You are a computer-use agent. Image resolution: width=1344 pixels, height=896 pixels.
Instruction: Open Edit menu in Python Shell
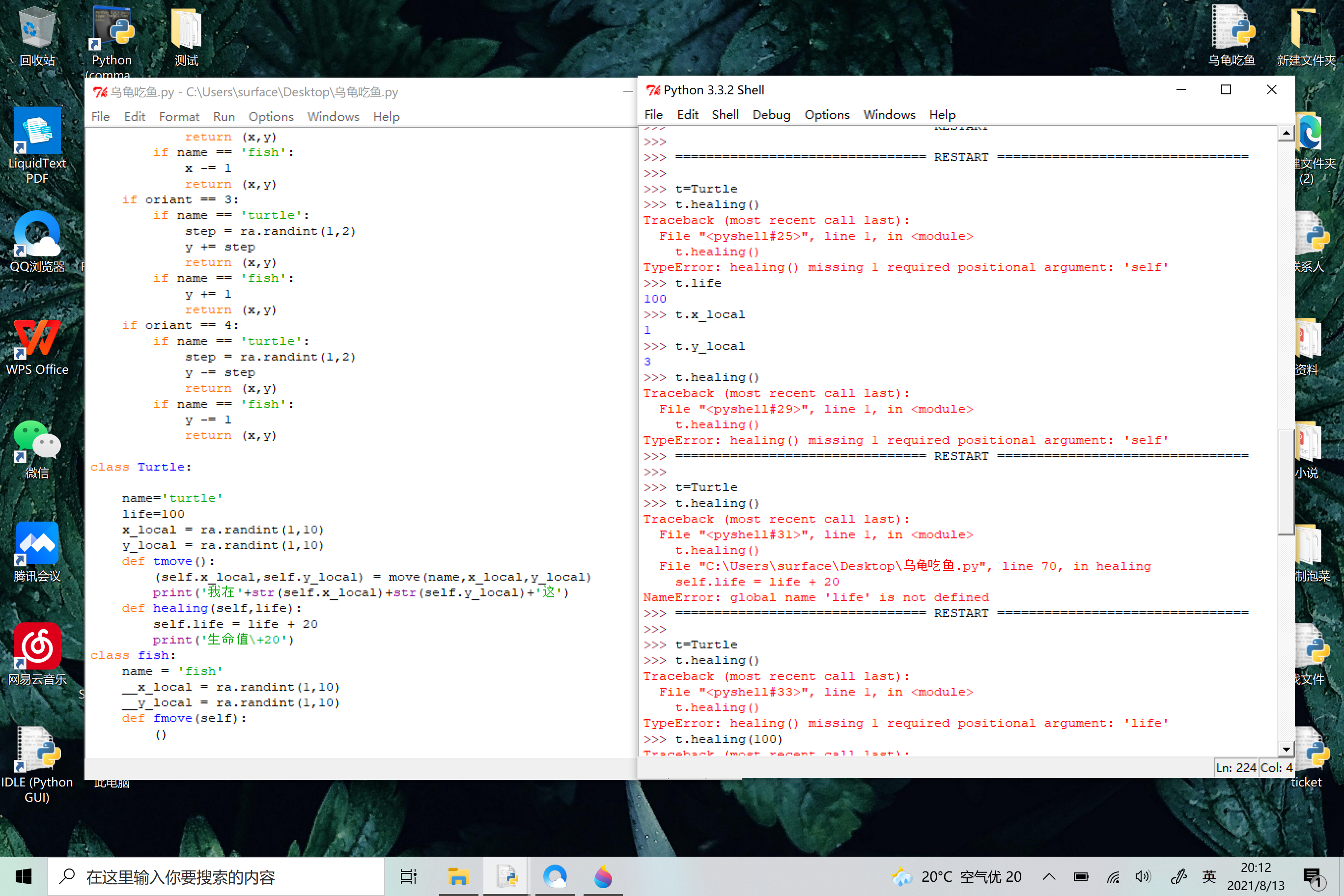tap(688, 114)
